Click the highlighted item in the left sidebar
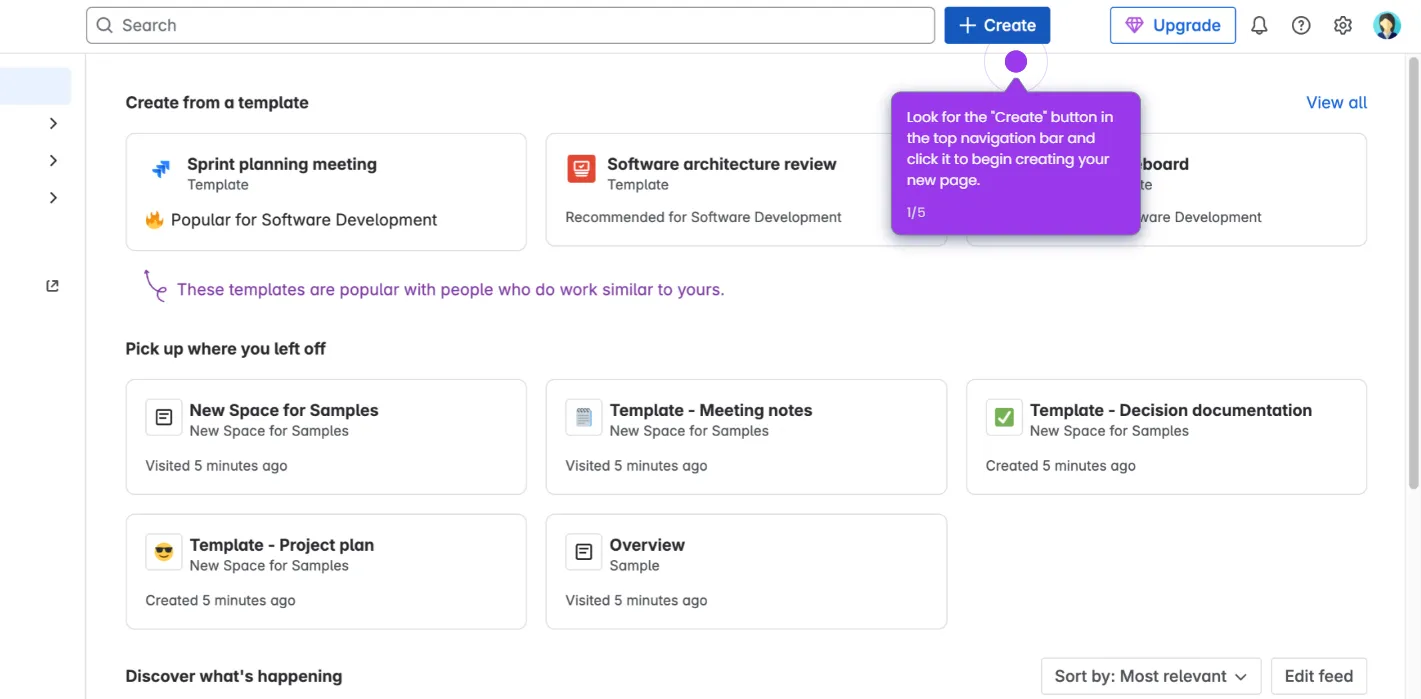This screenshot has height=699, width=1421. (35, 86)
